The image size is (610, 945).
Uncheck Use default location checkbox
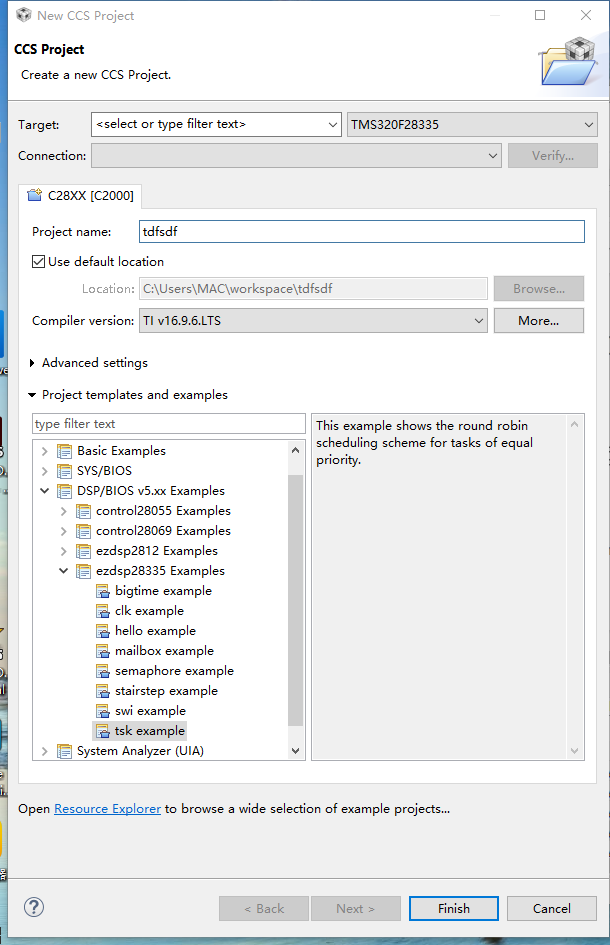(39, 262)
